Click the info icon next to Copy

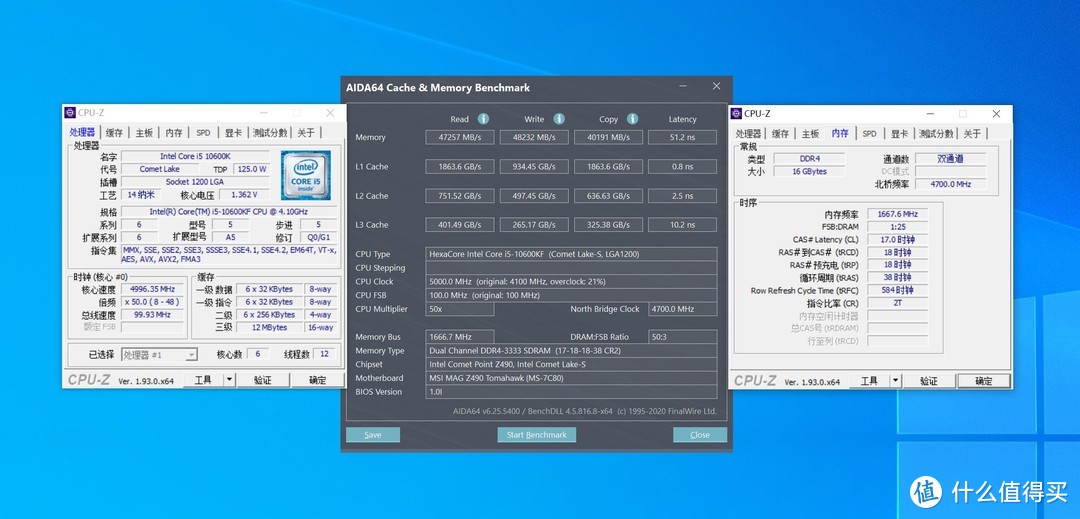tap(632, 119)
